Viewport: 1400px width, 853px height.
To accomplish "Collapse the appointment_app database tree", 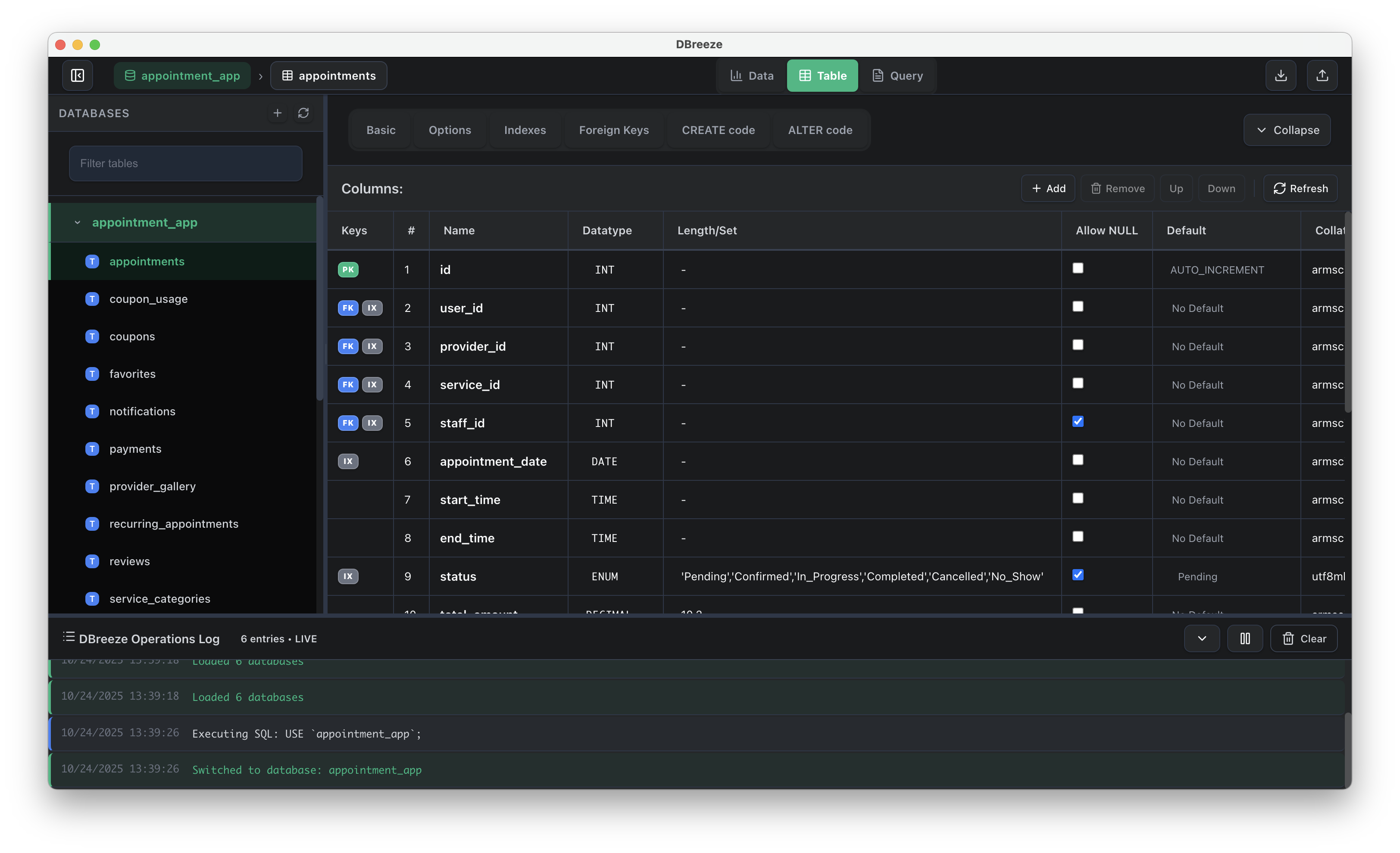I will [x=77, y=223].
